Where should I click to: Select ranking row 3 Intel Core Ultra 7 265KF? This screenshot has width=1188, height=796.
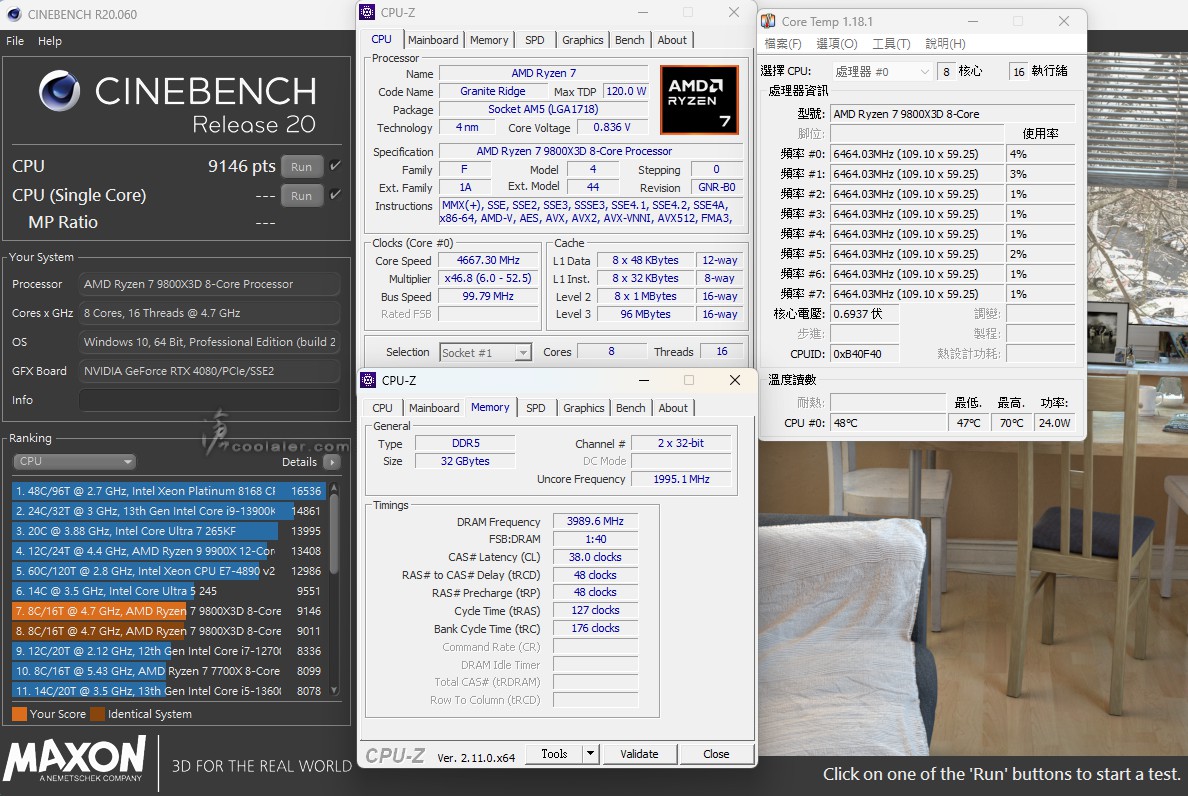(168, 531)
